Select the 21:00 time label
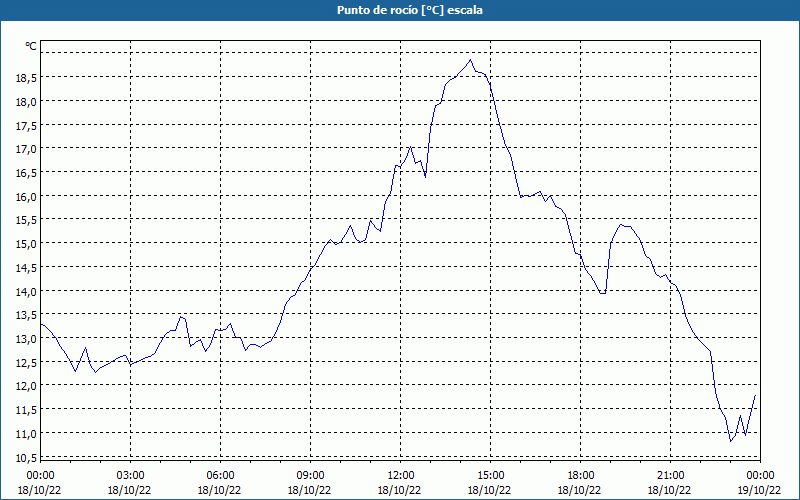Viewport: 800px width, 500px height. (670, 476)
